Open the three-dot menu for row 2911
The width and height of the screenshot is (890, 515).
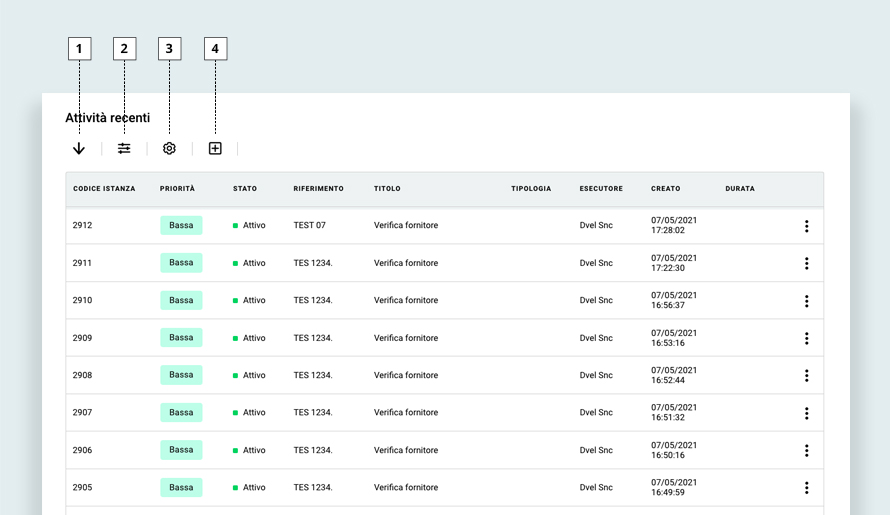click(807, 263)
